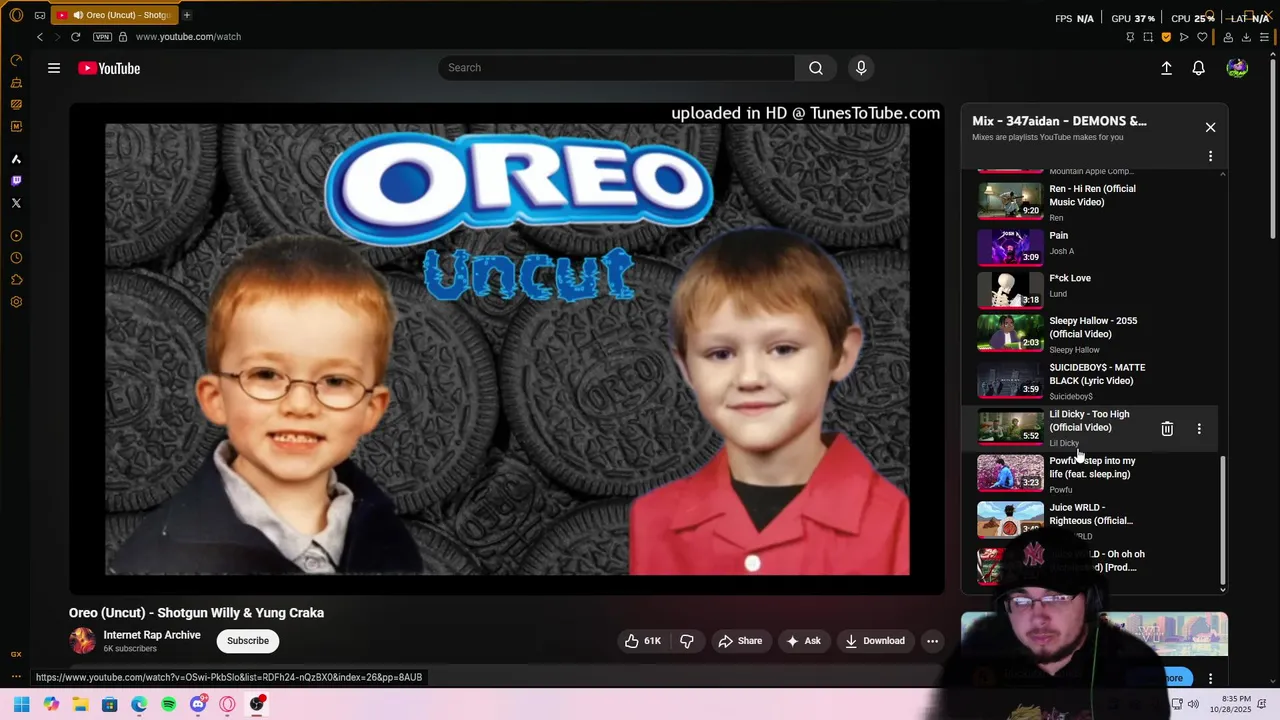Screen dimensions: 1280x720
Task: Open Spotify from taskbar
Action: (x=168, y=704)
